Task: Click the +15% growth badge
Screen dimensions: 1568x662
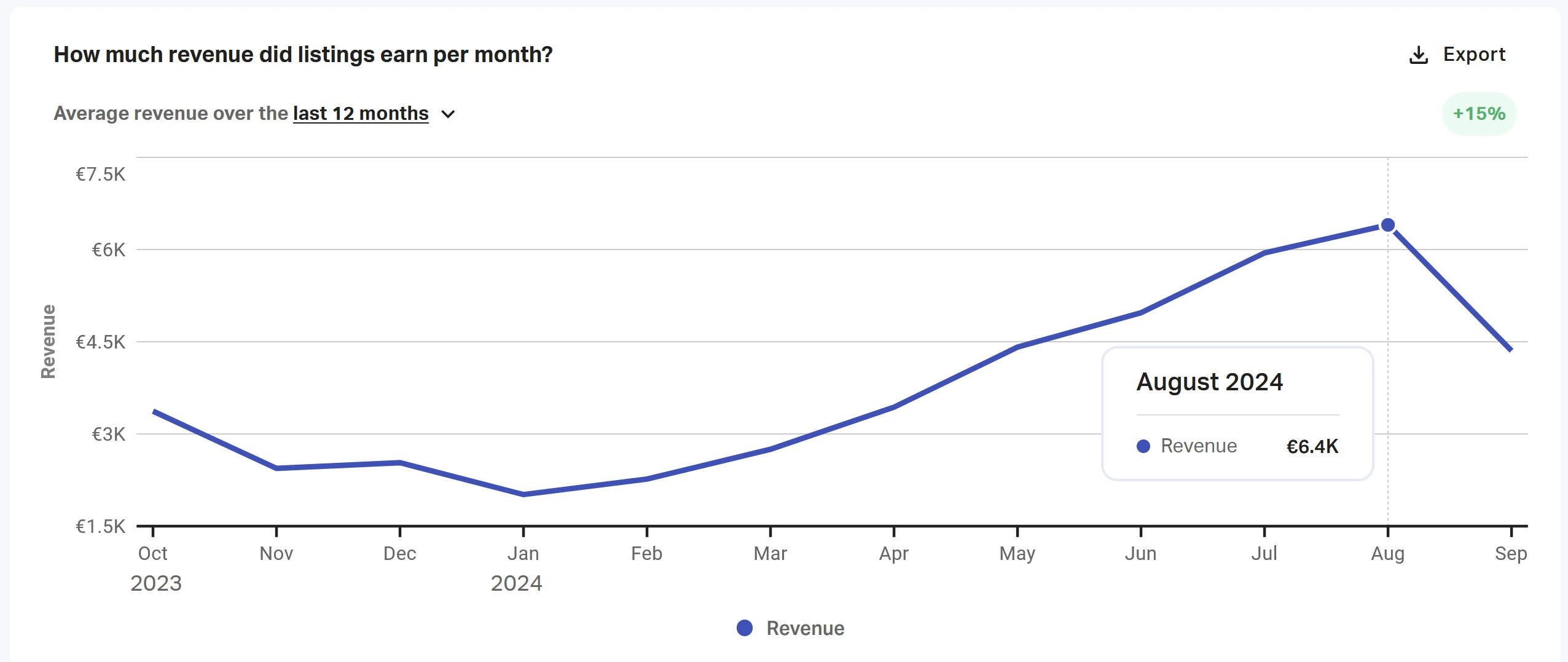Action: coord(1479,114)
